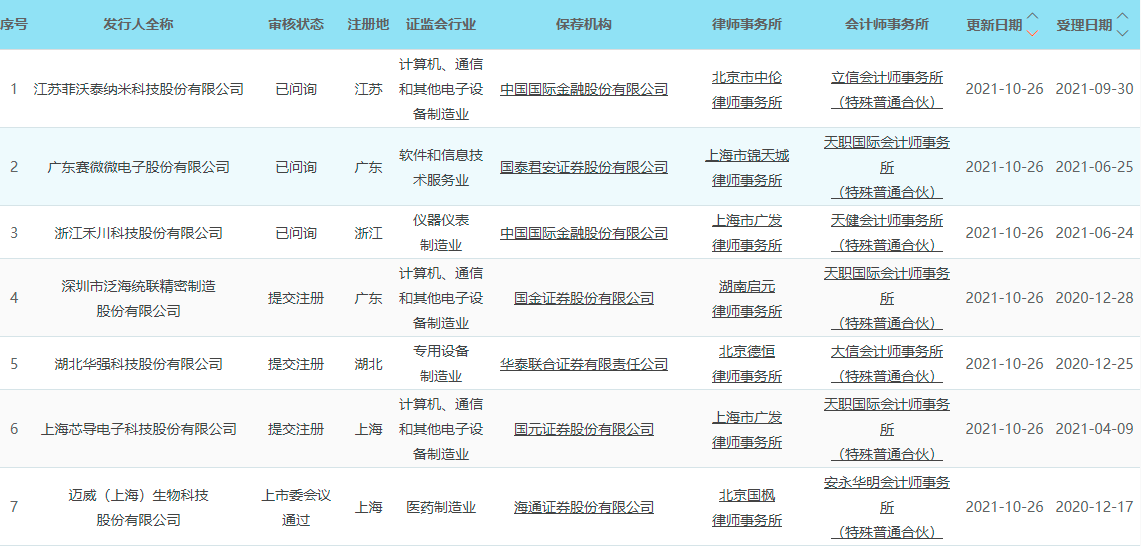Open 北京德恒律师事务所 link

pyautogui.click(x=747, y=364)
